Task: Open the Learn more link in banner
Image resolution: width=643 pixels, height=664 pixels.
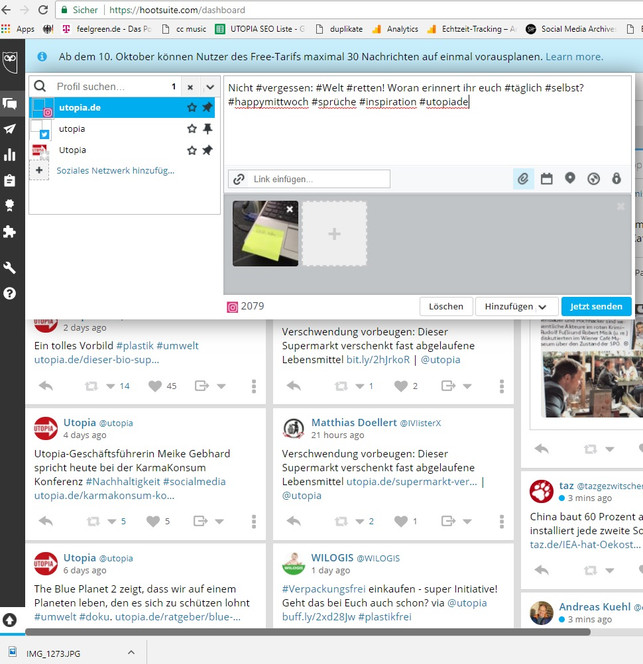Action: (574, 57)
